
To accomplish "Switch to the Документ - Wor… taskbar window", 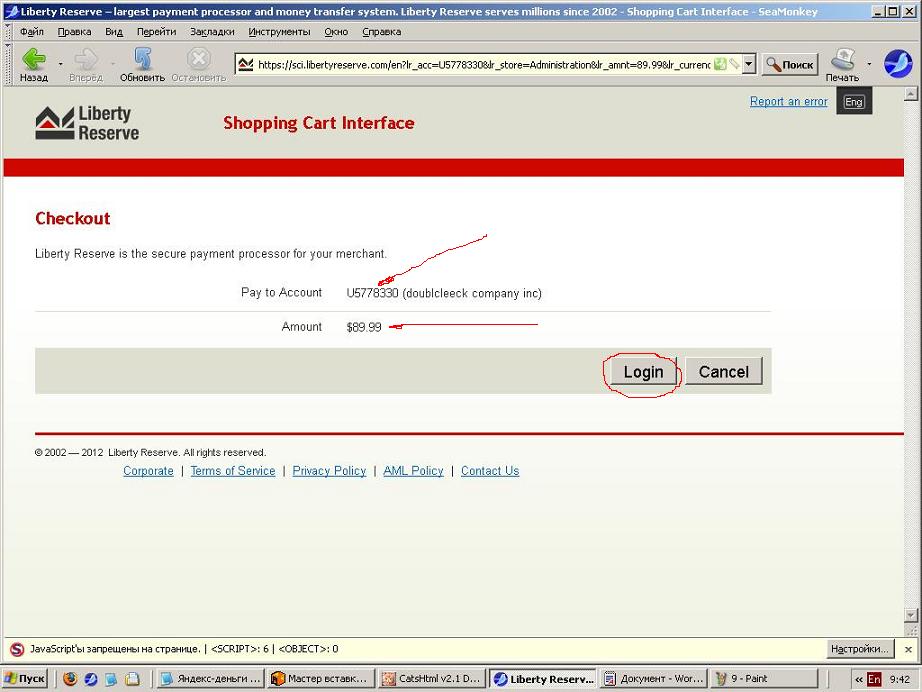I will click(653, 678).
